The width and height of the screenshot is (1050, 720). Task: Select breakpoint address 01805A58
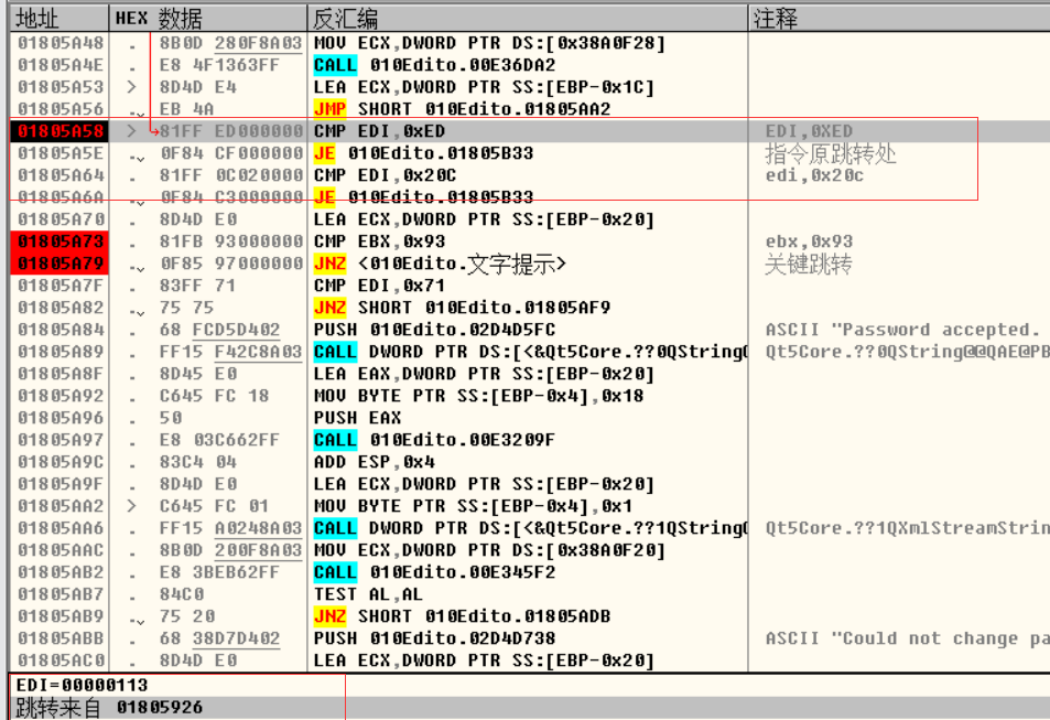(x=60, y=131)
